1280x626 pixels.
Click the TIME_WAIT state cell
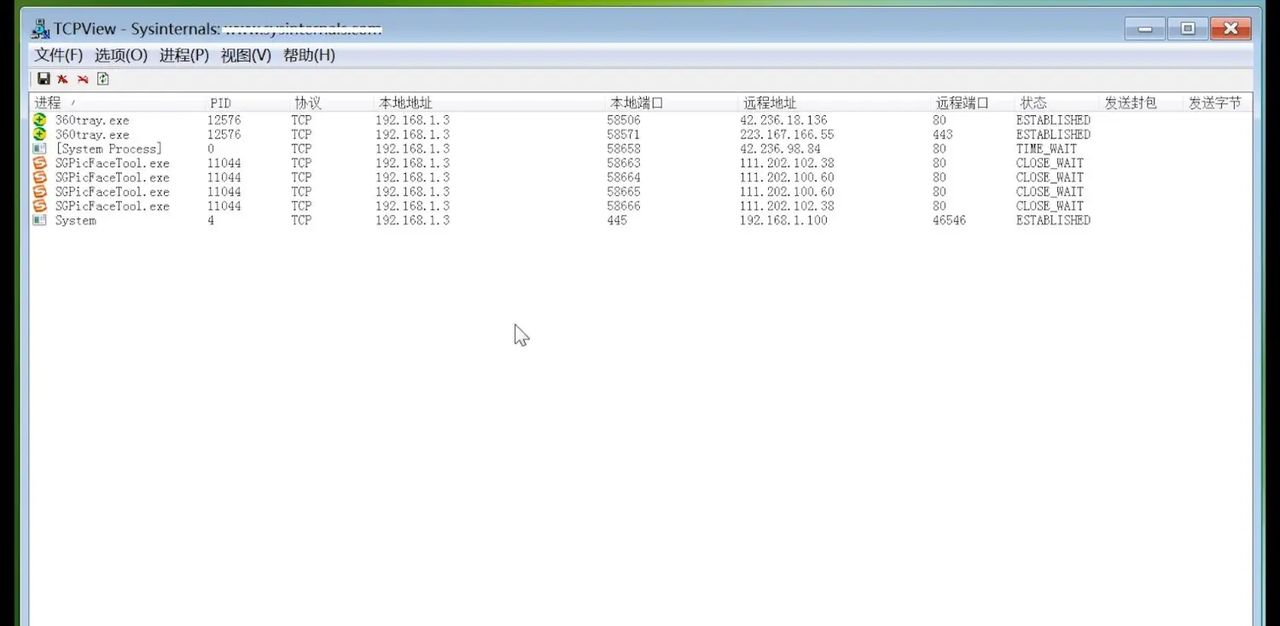coord(1047,149)
